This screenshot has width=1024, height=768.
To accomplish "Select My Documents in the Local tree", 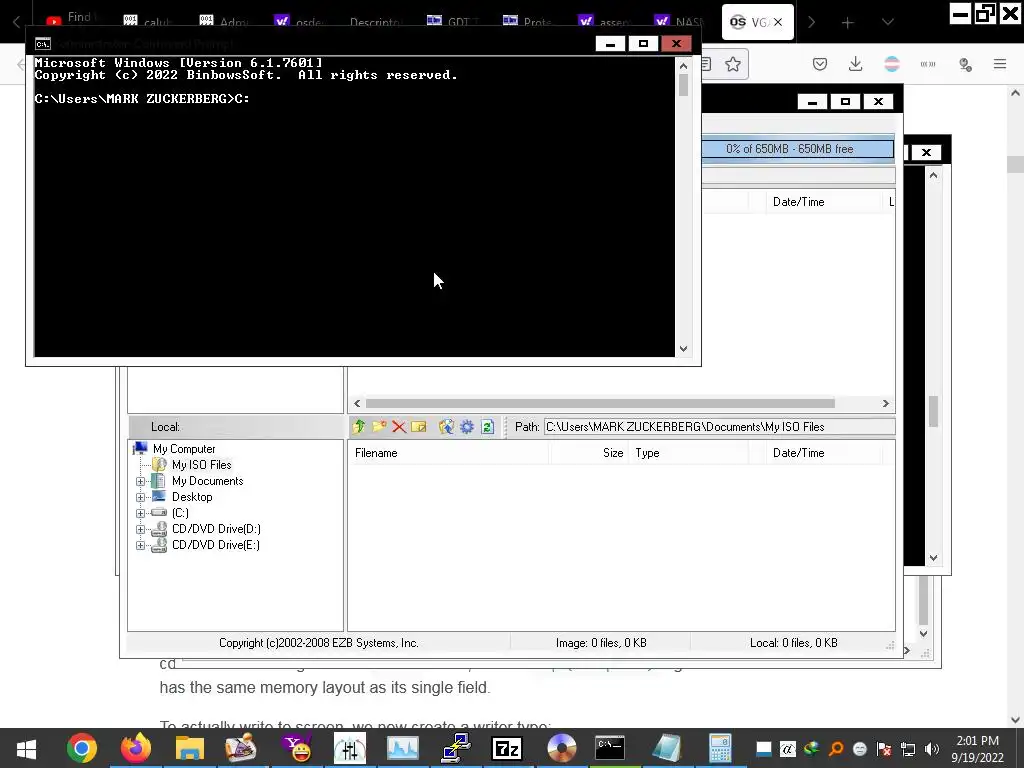I will click(x=208, y=481).
